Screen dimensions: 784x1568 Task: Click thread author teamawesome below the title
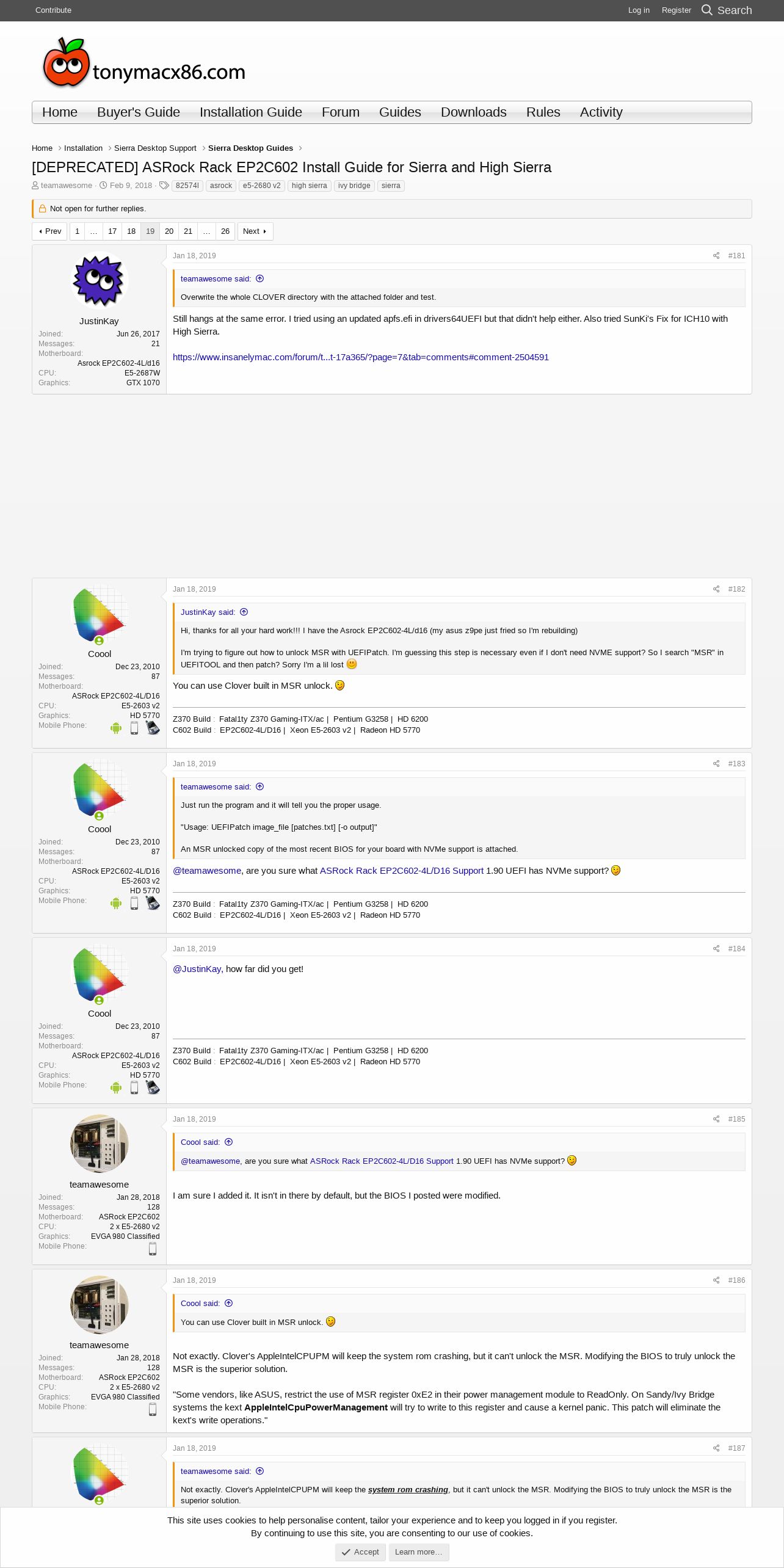(67, 186)
